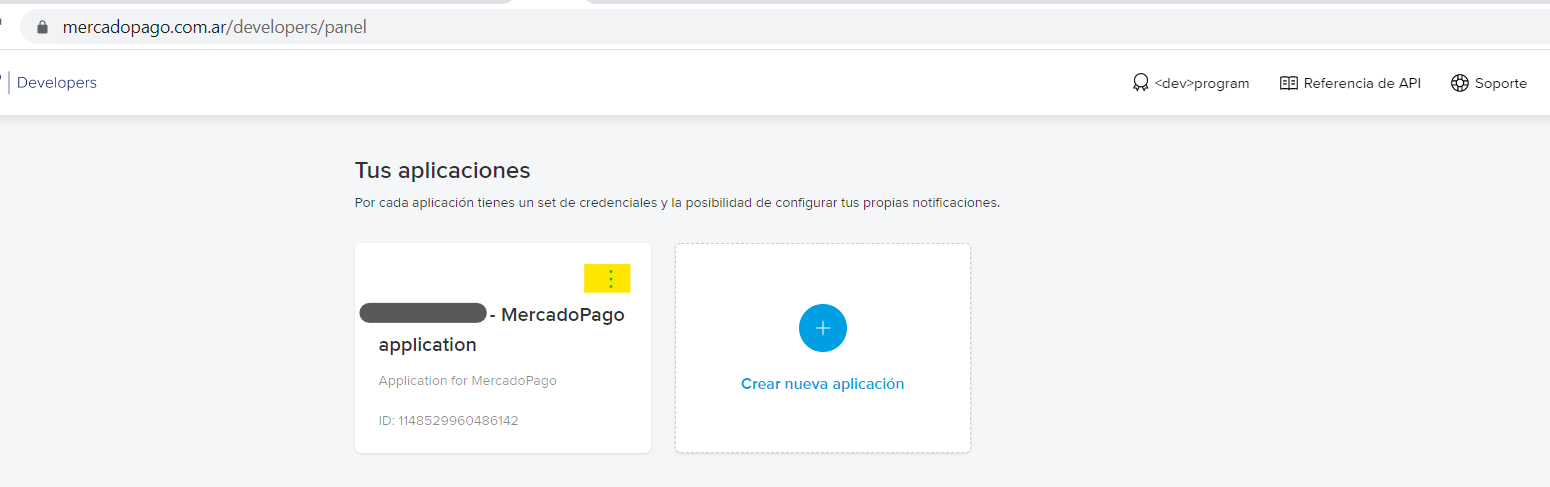
Task: Open the <dev>program menu item
Action: click(x=1201, y=84)
